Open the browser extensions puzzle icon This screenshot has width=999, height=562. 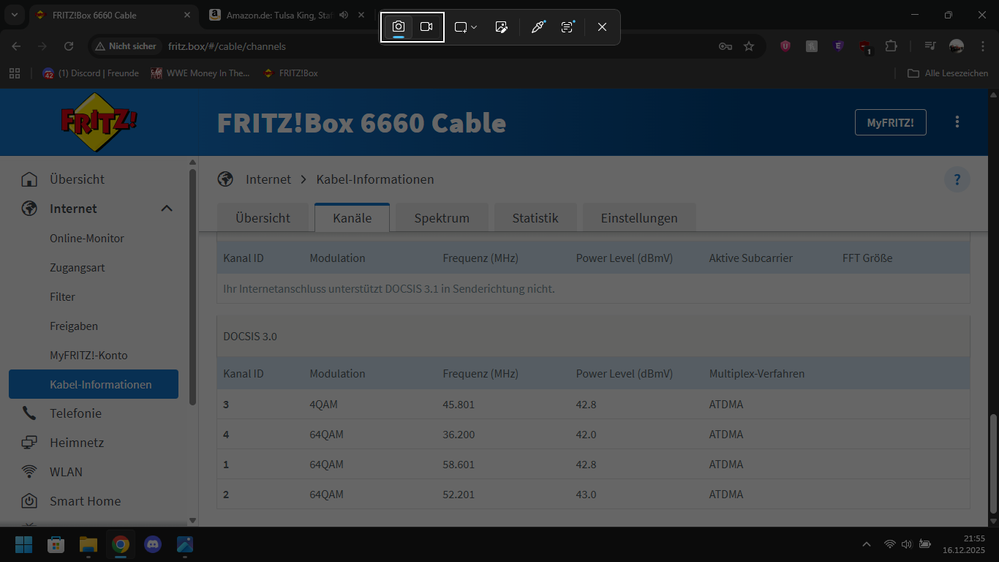pos(891,46)
